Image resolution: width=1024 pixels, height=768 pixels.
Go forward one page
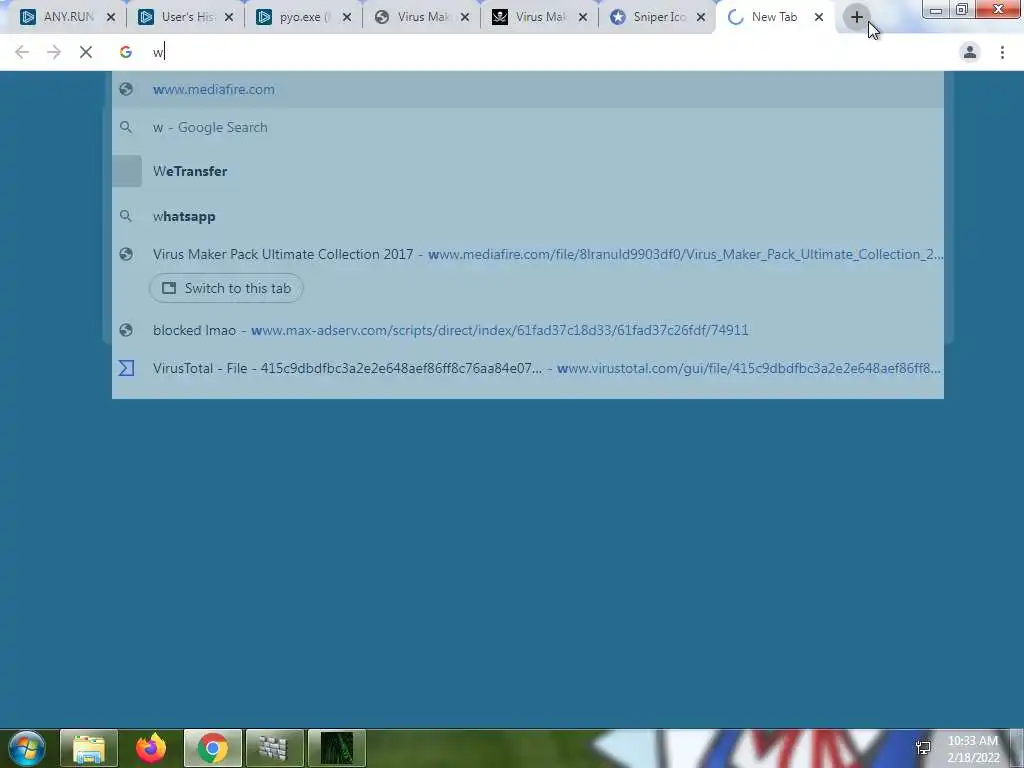[54, 52]
